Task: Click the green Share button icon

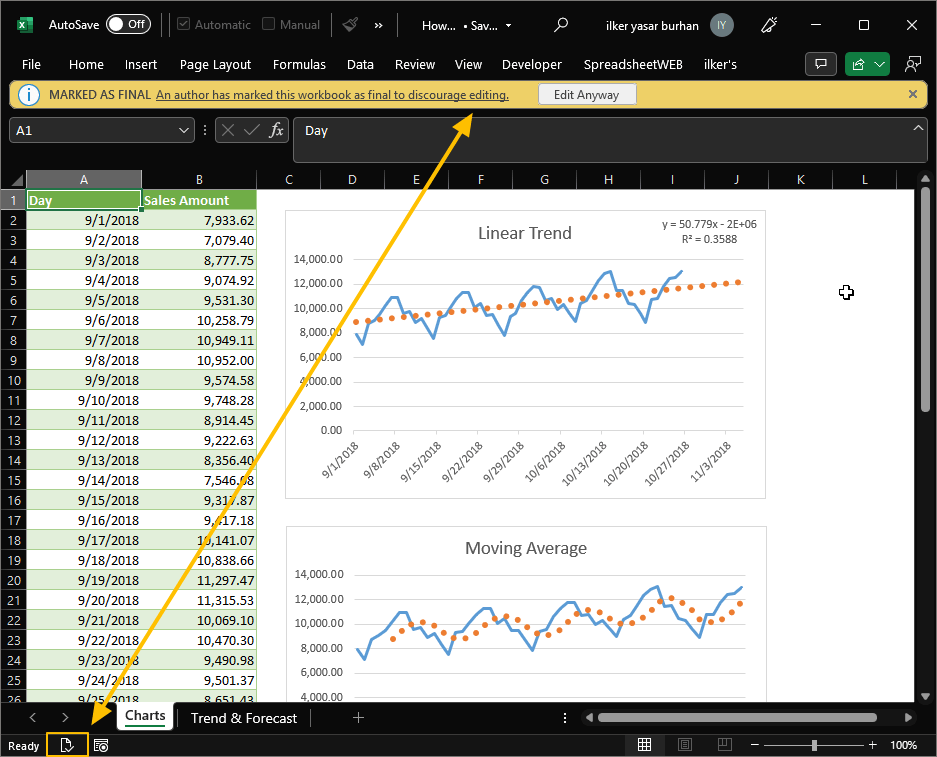Action: click(859, 64)
